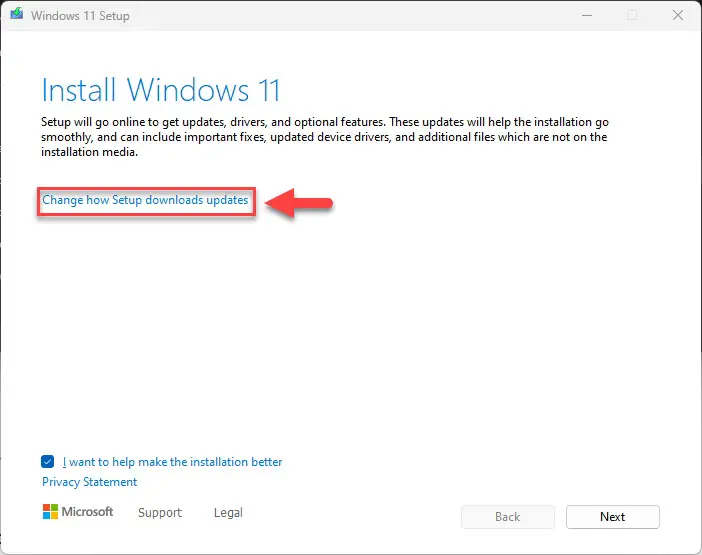
Task: Open the Privacy Statement link
Action: pos(90,482)
